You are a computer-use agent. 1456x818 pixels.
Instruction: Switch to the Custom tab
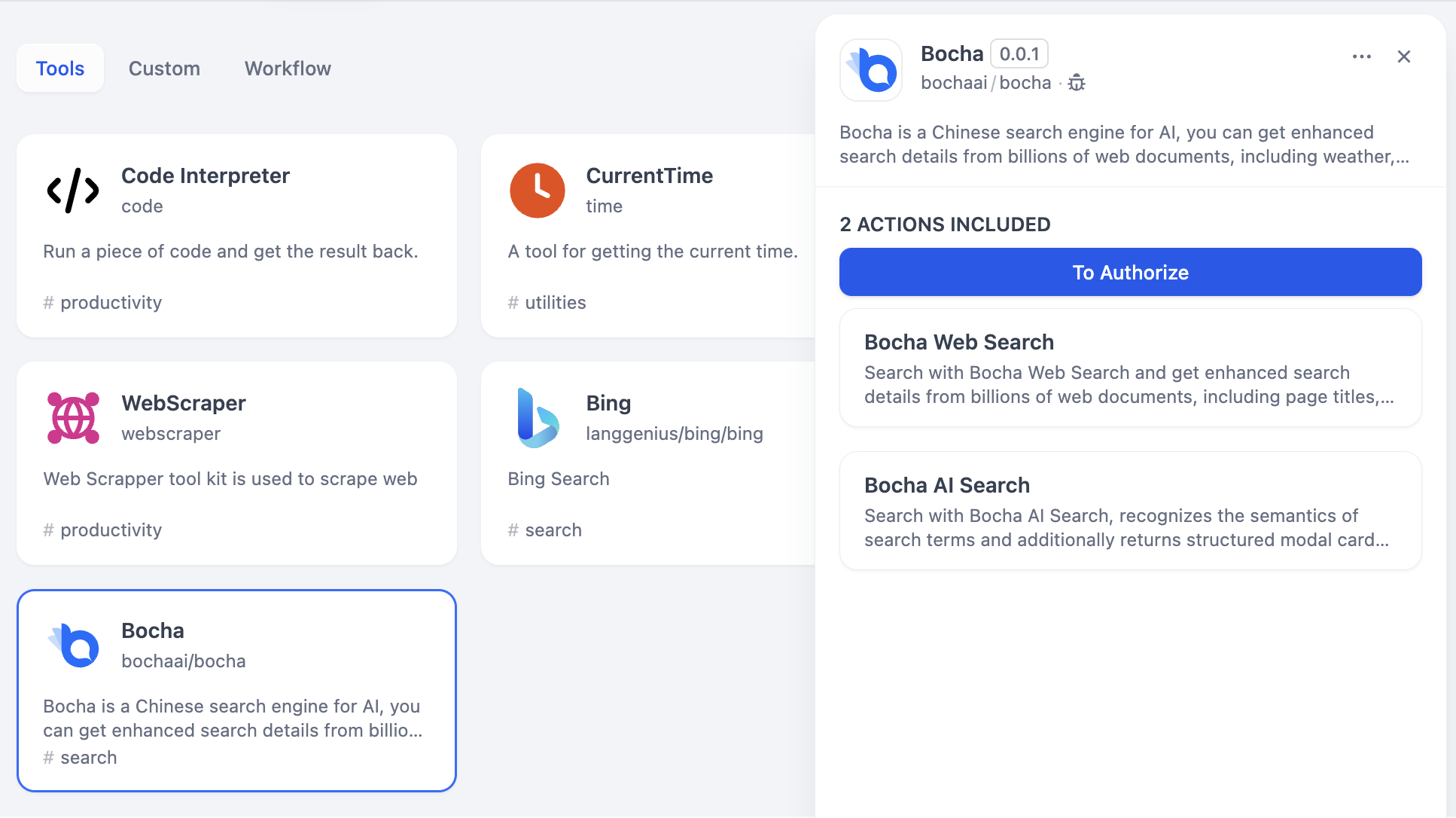pos(164,69)
